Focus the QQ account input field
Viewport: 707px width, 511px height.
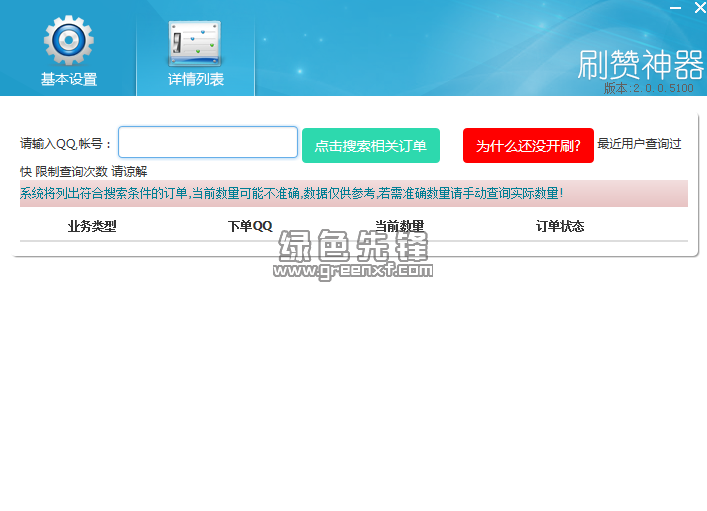(x=208, y=142)
